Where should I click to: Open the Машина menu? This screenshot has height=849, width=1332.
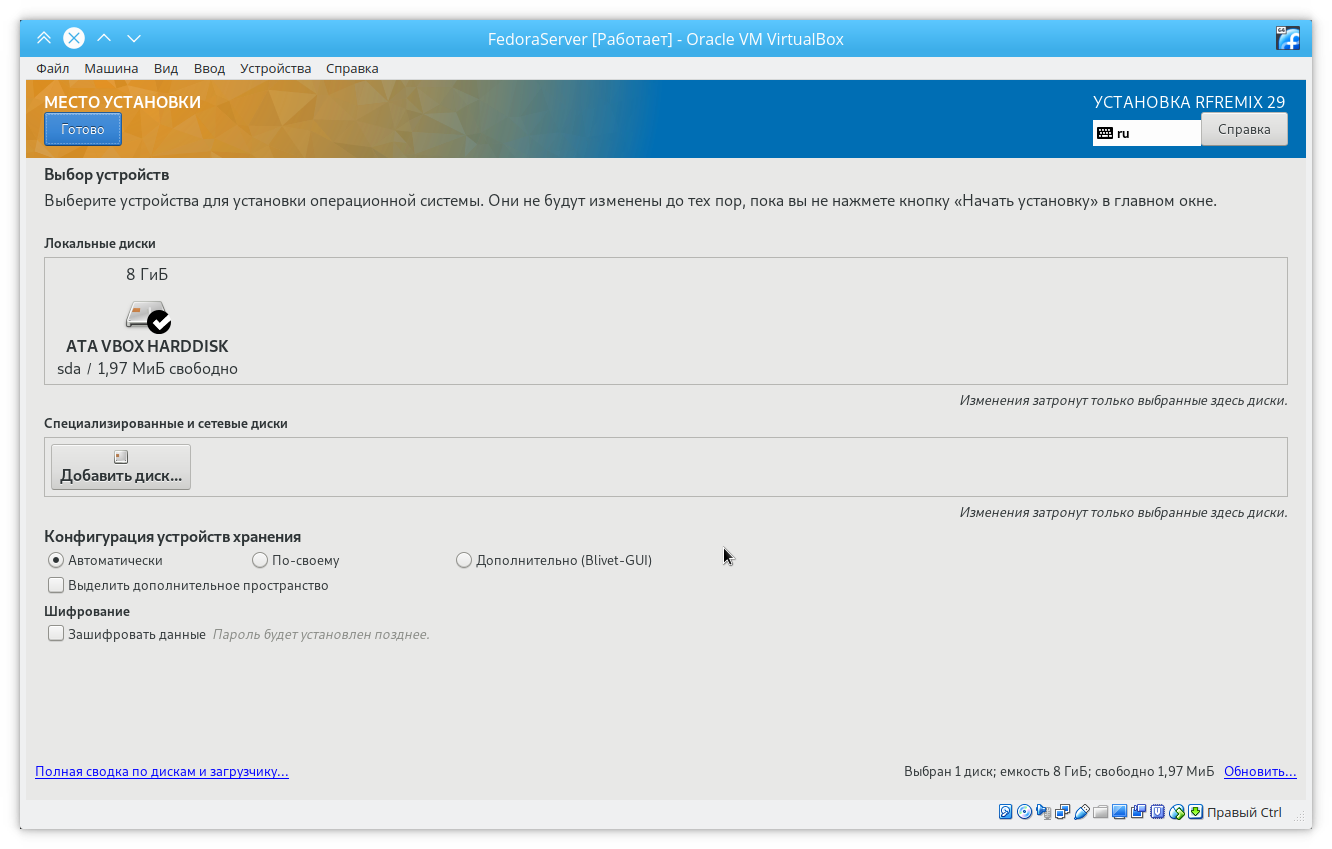(111, 68)
